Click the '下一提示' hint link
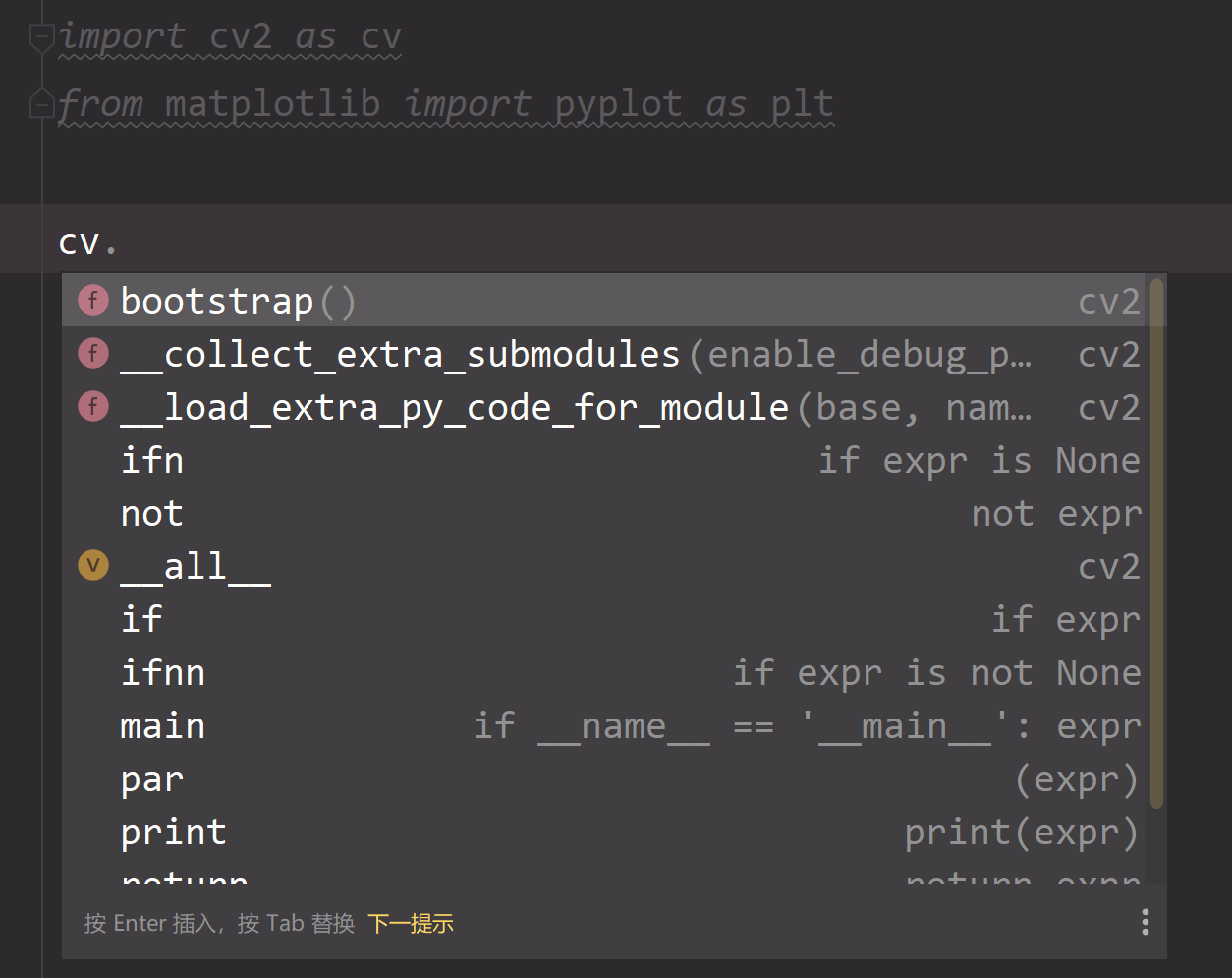1232x978 pixels. tap(410, 923)
